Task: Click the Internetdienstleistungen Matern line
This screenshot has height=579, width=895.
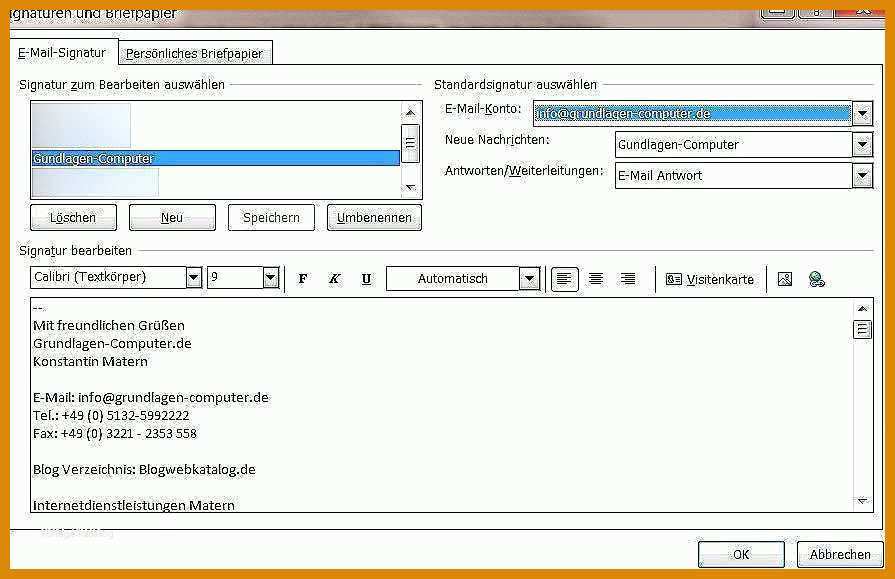Action: tap(134, 505)
